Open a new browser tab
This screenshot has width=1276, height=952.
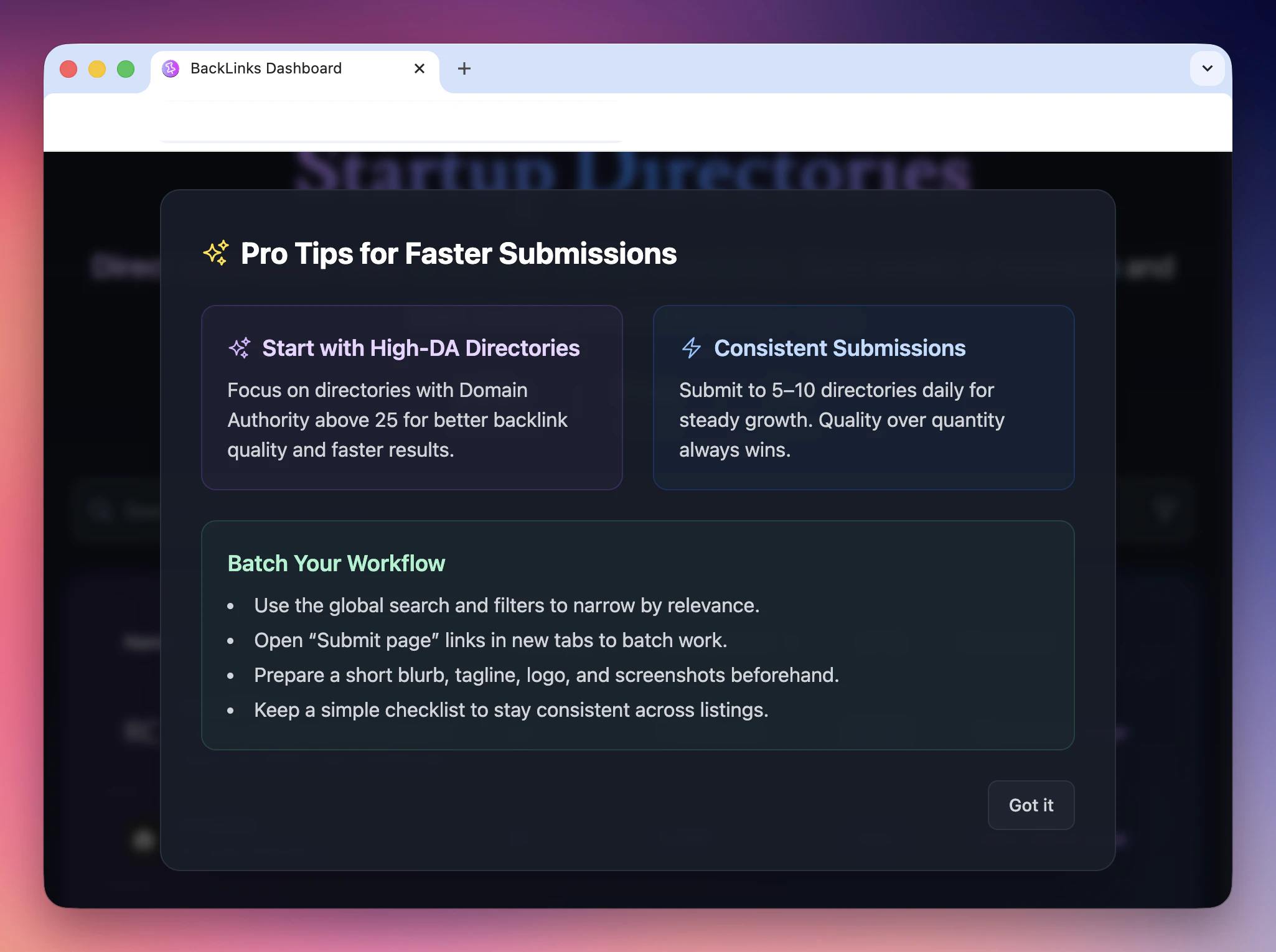tap(464, 68)
